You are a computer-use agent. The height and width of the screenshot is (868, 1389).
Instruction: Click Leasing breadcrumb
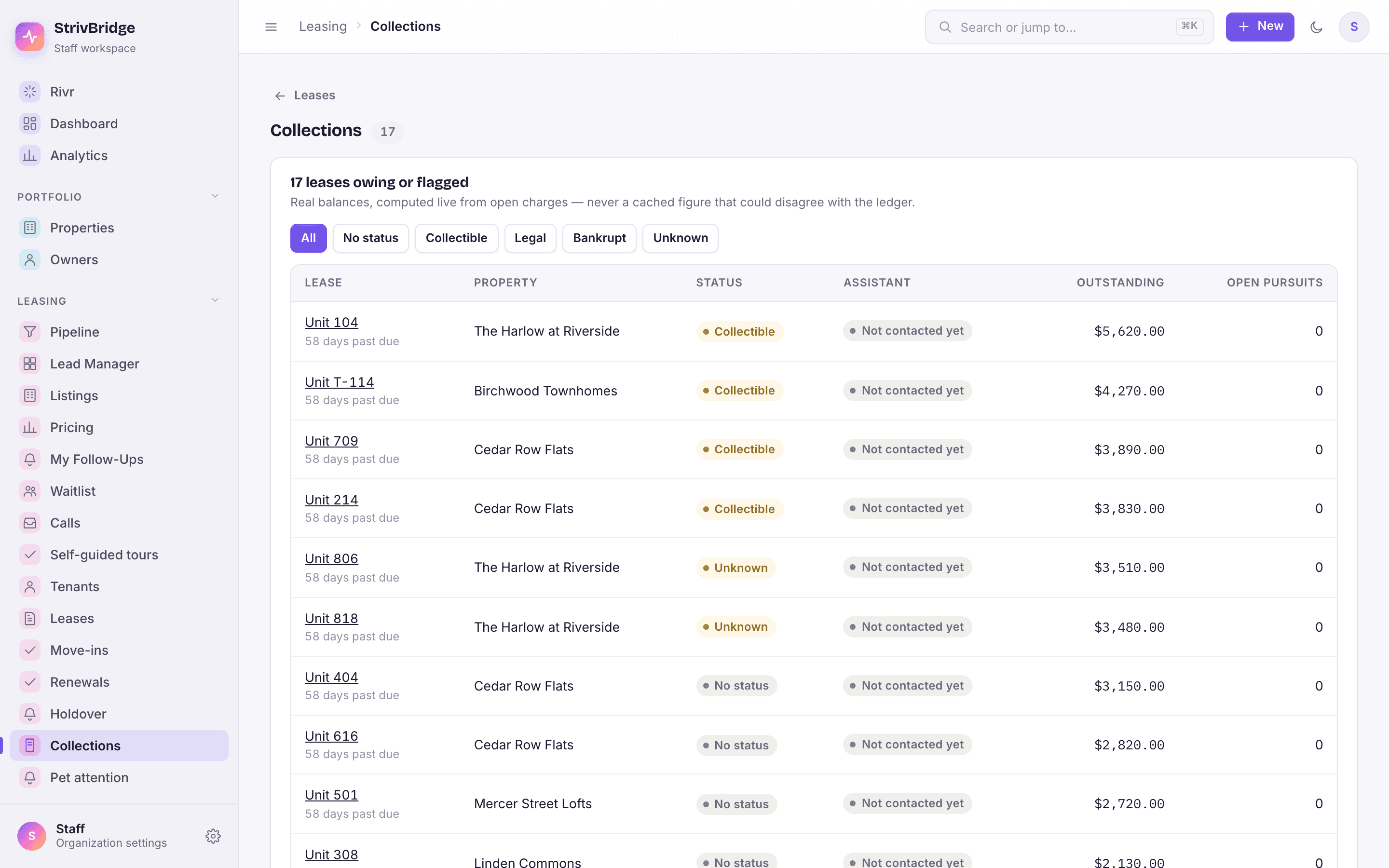pyautogui.click(x=323, y=27)
